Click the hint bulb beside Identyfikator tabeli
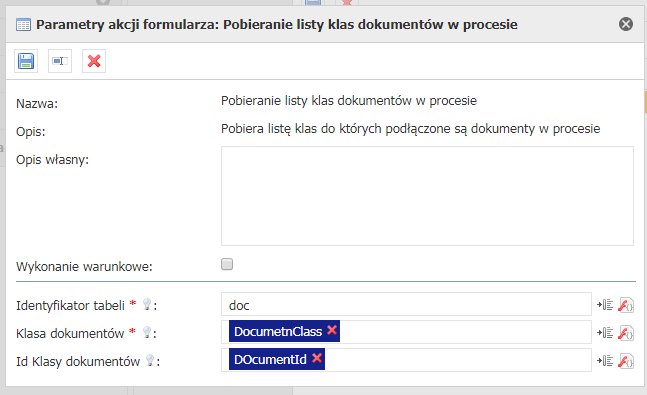The height and width of the screenshot is (395, 647). pos(147,305)
